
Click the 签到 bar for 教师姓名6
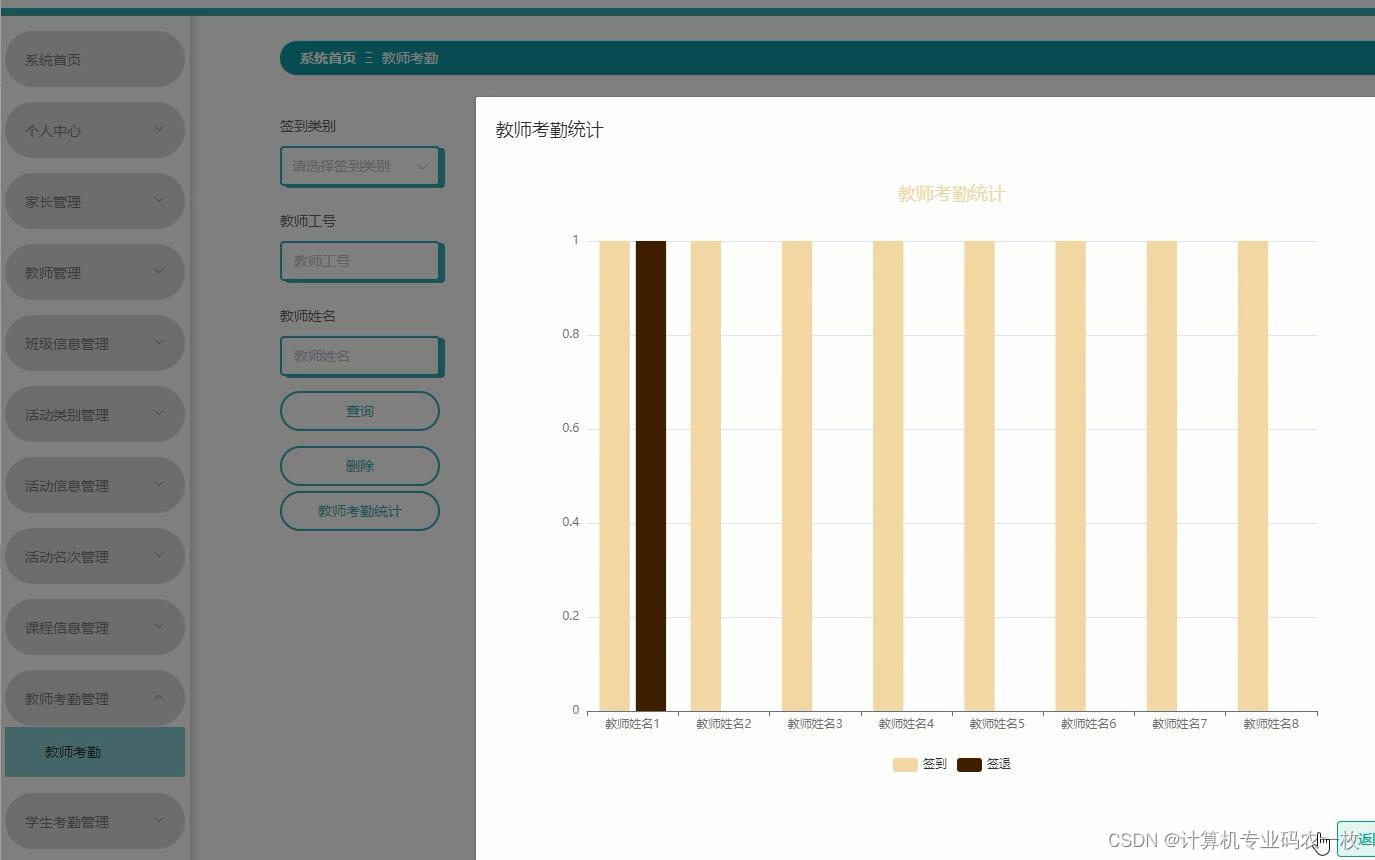tap(1071, 476)
